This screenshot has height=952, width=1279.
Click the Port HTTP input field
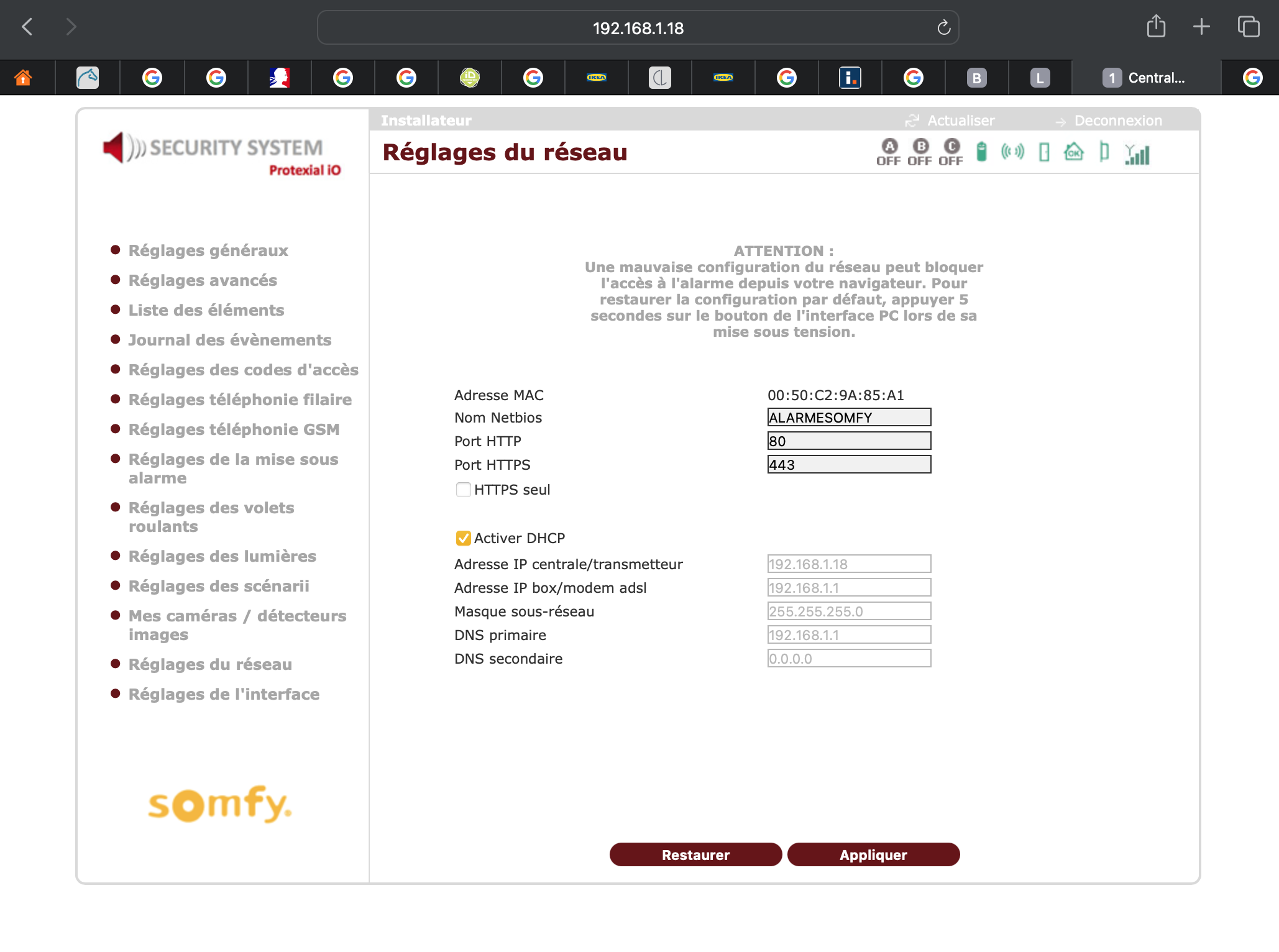click(x=849, y=441)
